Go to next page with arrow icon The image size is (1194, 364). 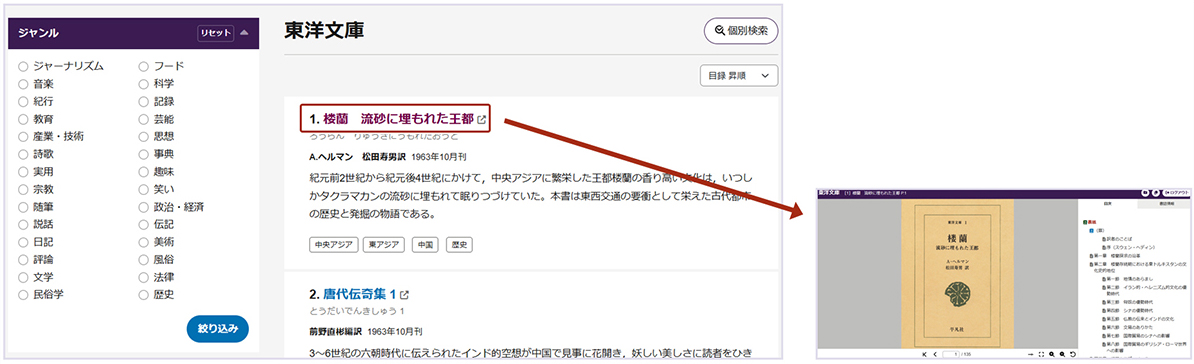point(1030,355)
